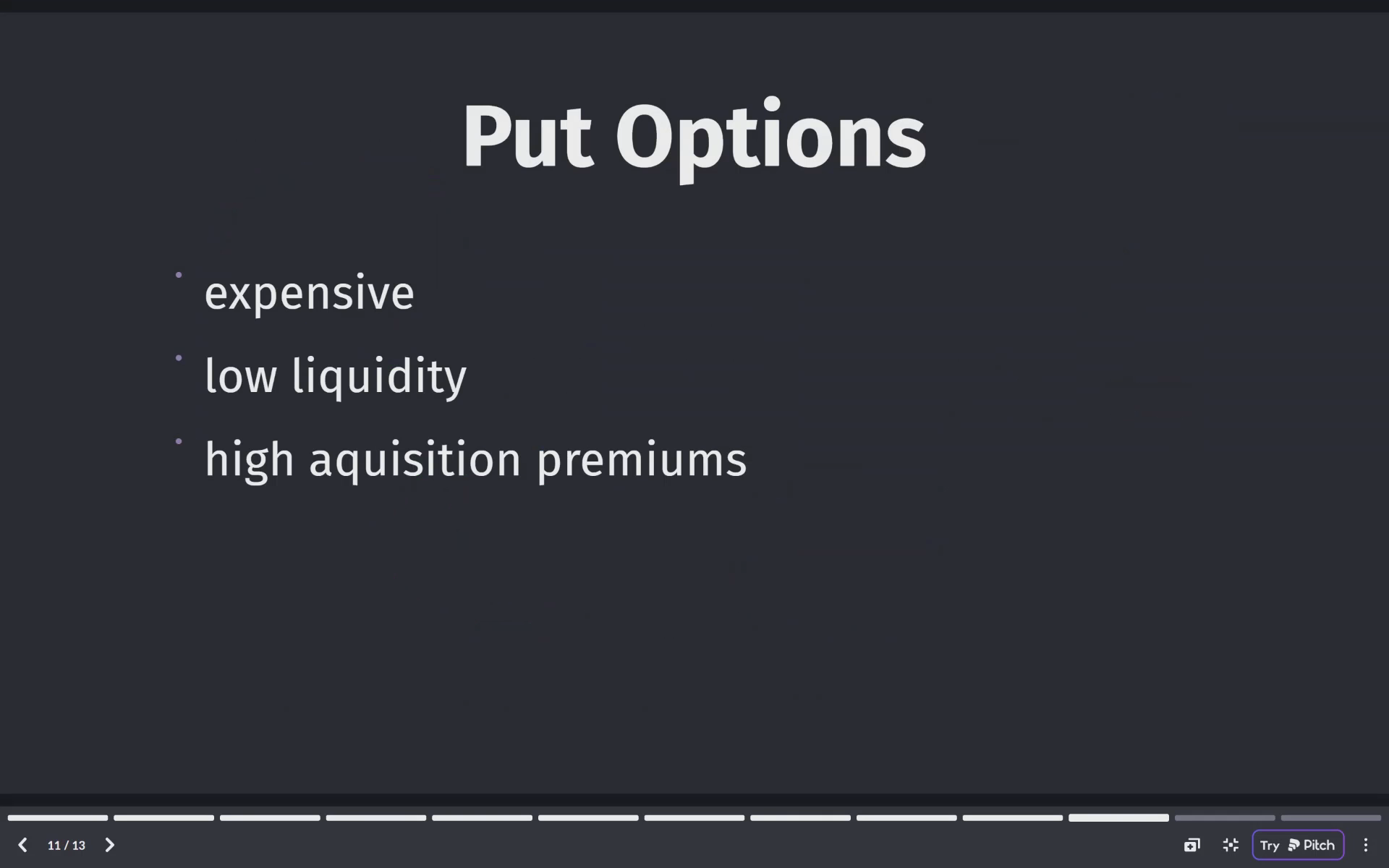
Task: Select third slide segment in progress bar
Action: click(270, 817)
